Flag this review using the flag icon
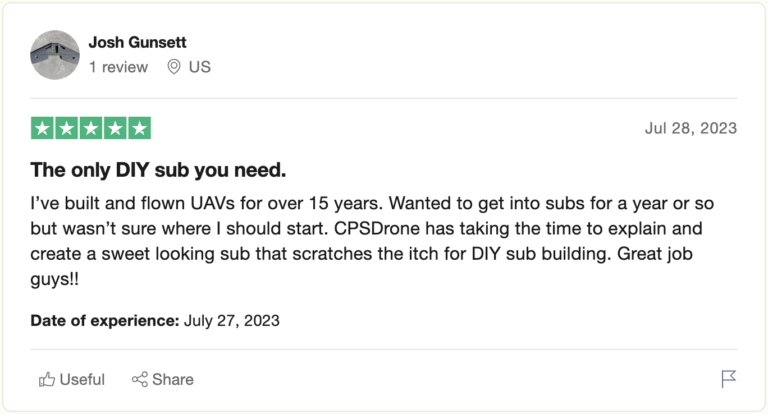The height and width of the screenshot is (414, 768). pyautogui.click(x=728, y=379)
